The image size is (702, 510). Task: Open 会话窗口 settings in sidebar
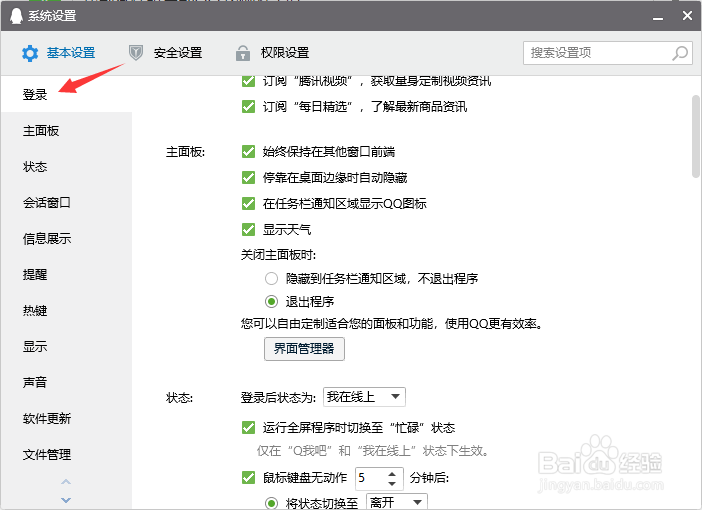[x=66, y=202]
